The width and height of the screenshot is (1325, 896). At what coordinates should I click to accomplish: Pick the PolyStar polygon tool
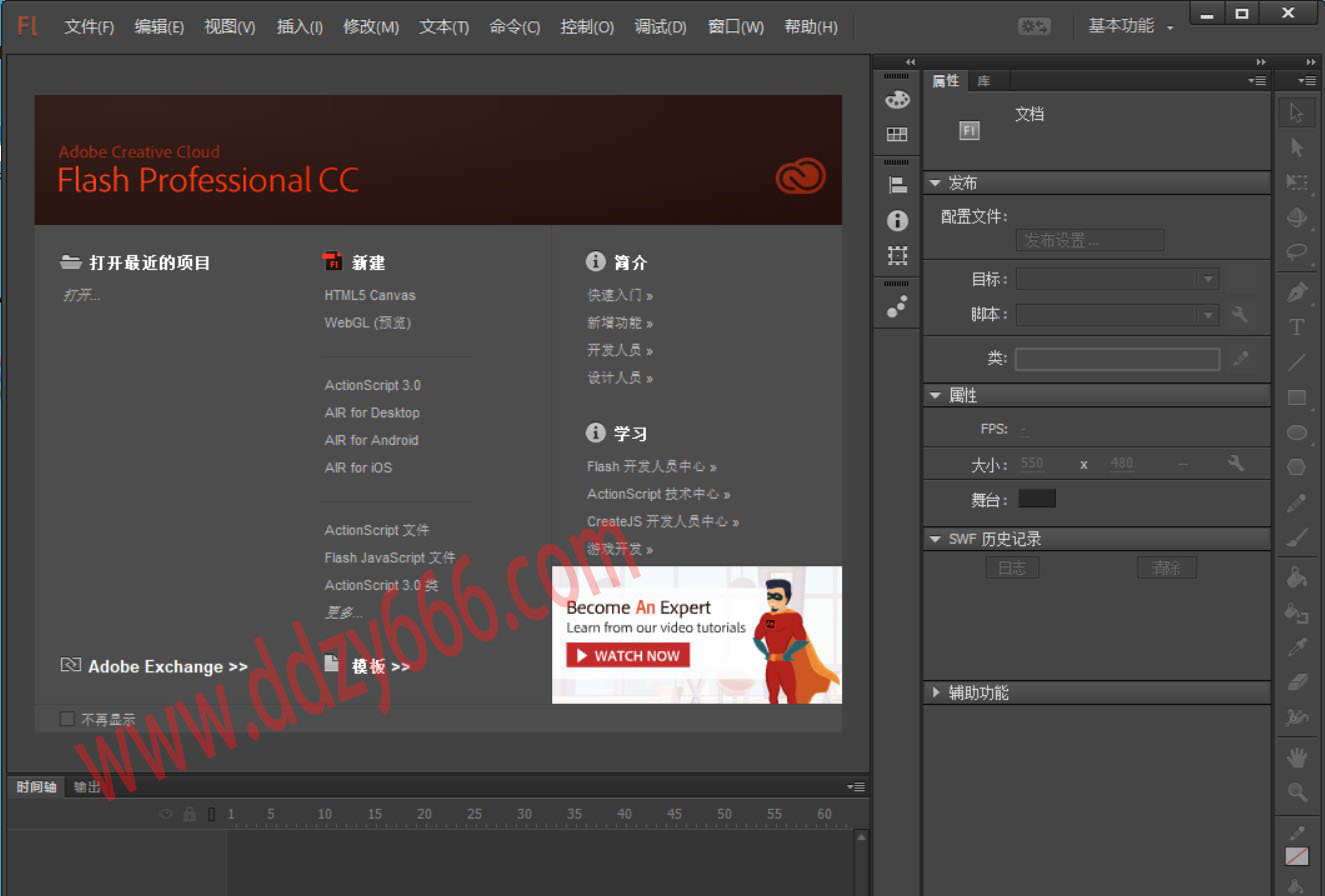[1297, 467]
